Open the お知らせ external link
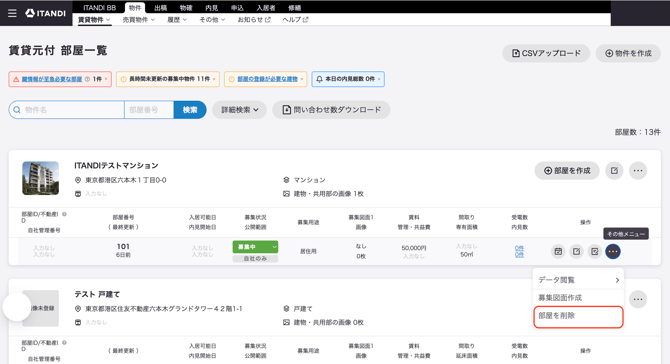This screenshot has width=670, height=364. [x=254, y=20]
